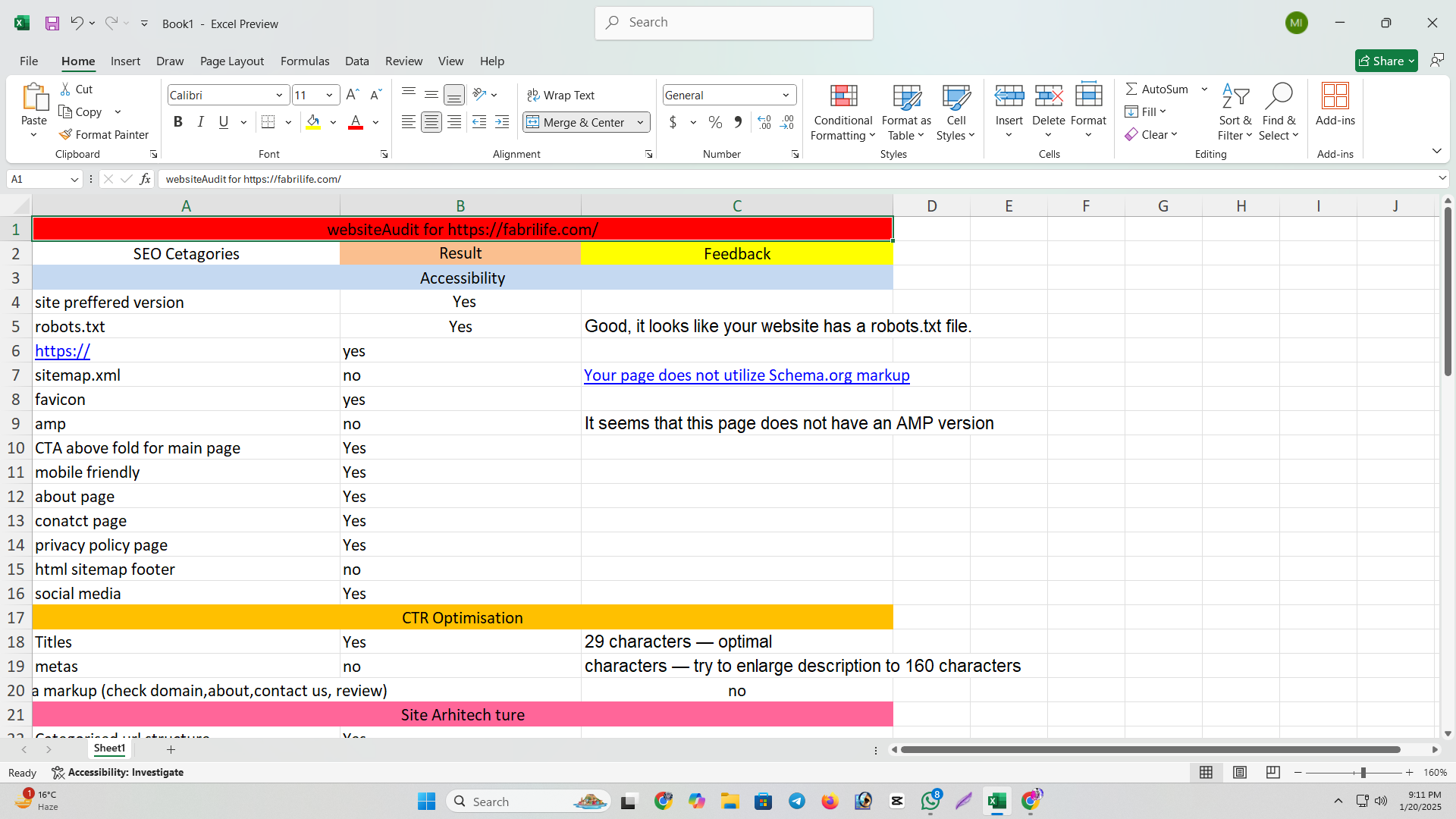Click the Share button
This screenshot has height=819, width=1456.
[1382, 61]
